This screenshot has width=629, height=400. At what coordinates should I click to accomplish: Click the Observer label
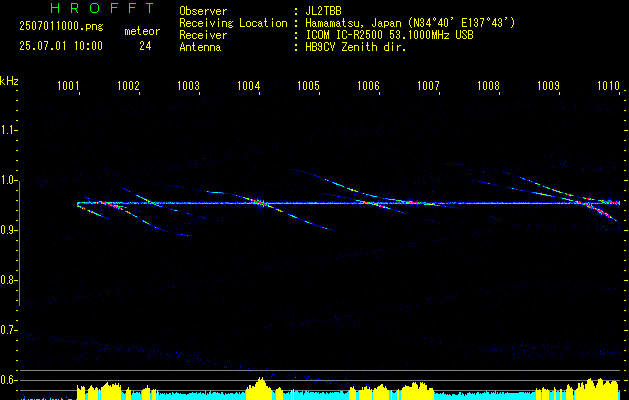pyautogui.click(x=203, y=11)
